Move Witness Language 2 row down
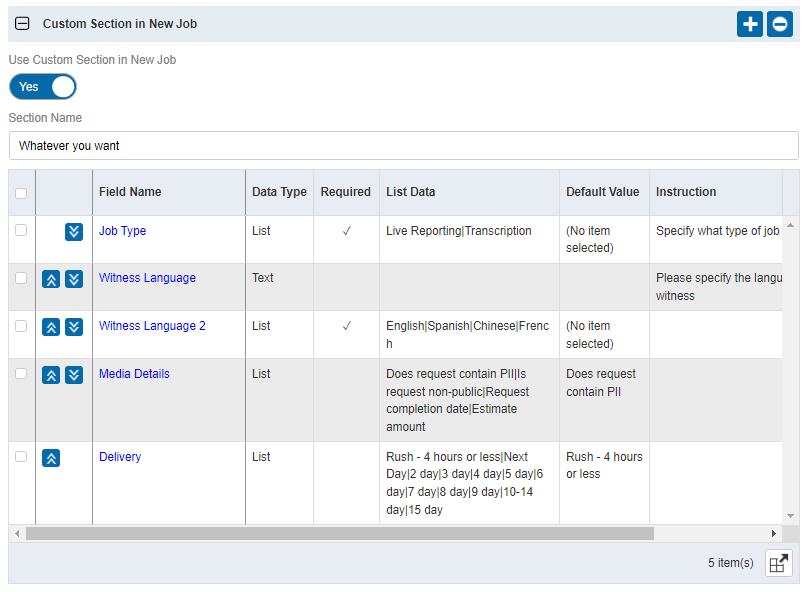The width and height of the screenshot is (805, 592). pos(74,327)
